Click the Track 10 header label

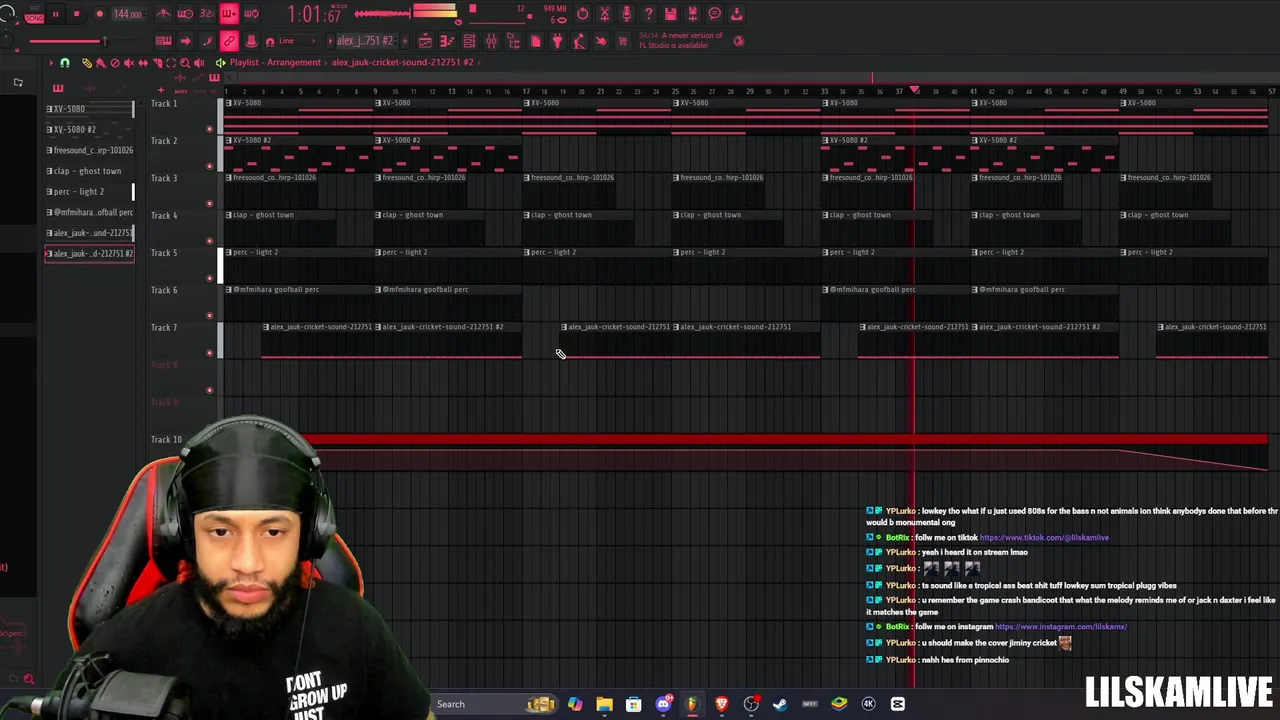166,439
